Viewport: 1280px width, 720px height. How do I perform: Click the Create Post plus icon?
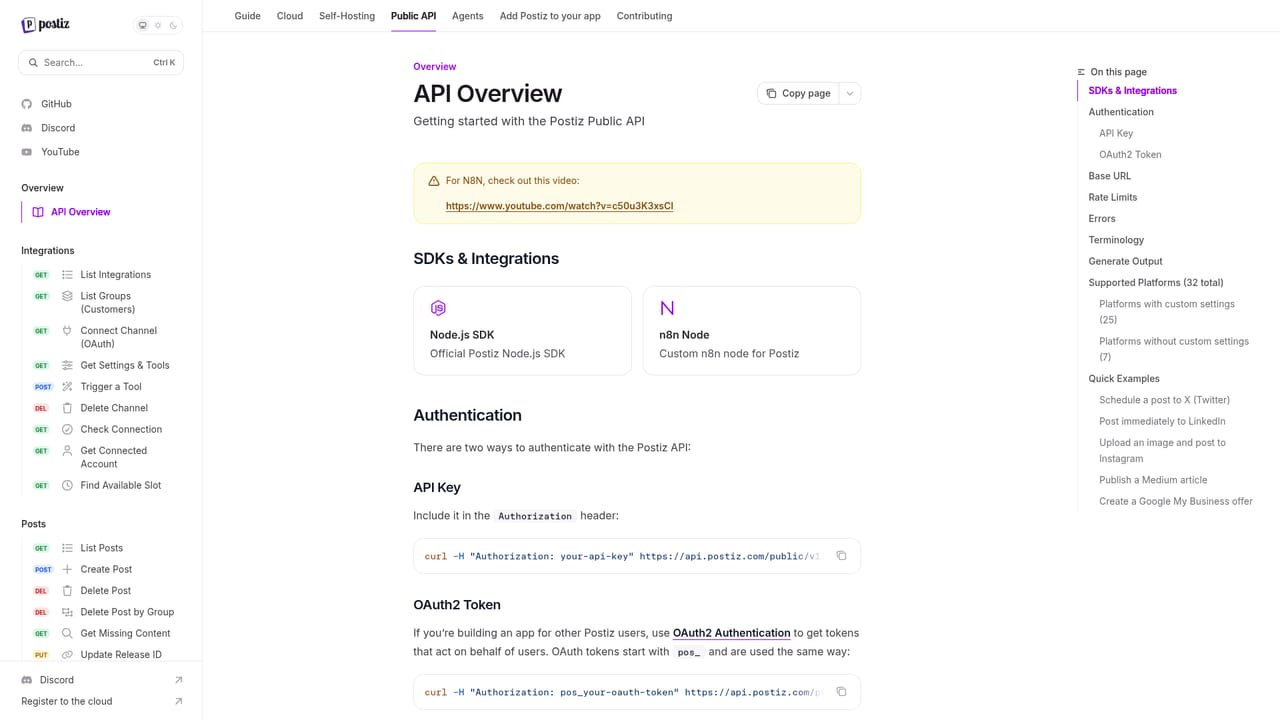(x=67, y=569)
